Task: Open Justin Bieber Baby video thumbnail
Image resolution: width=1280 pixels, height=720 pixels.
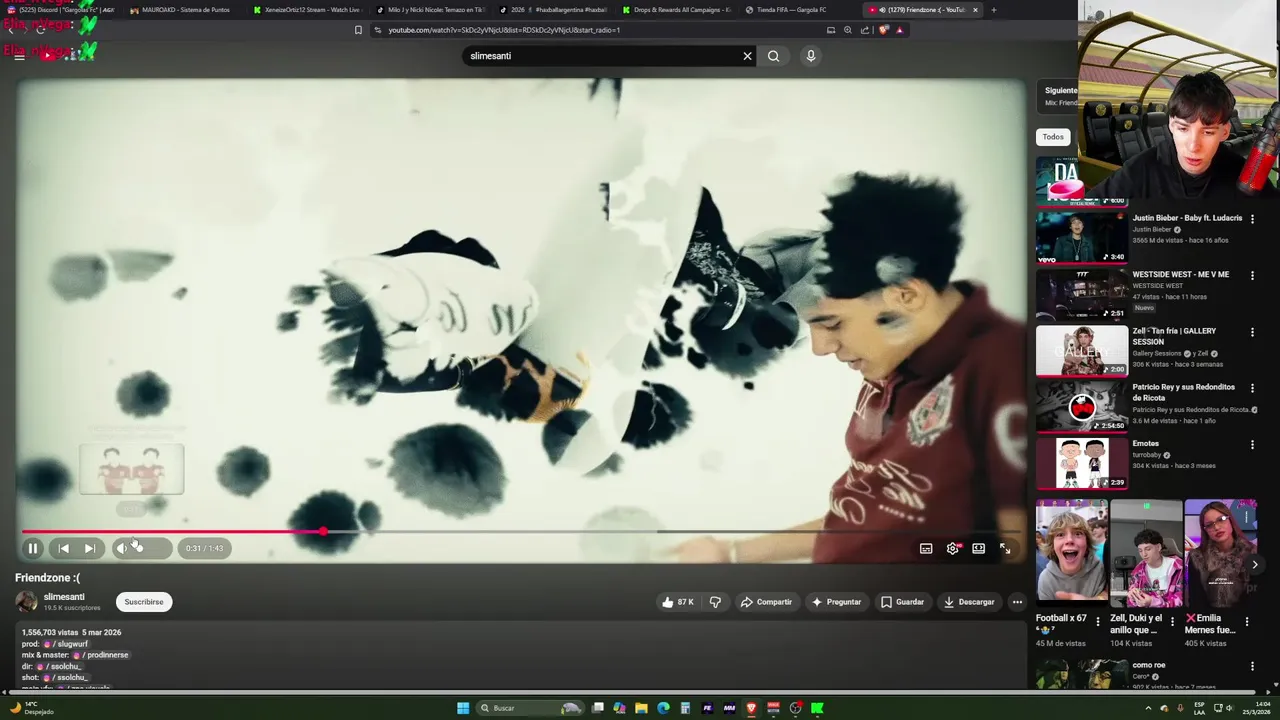Action: 1082,237
